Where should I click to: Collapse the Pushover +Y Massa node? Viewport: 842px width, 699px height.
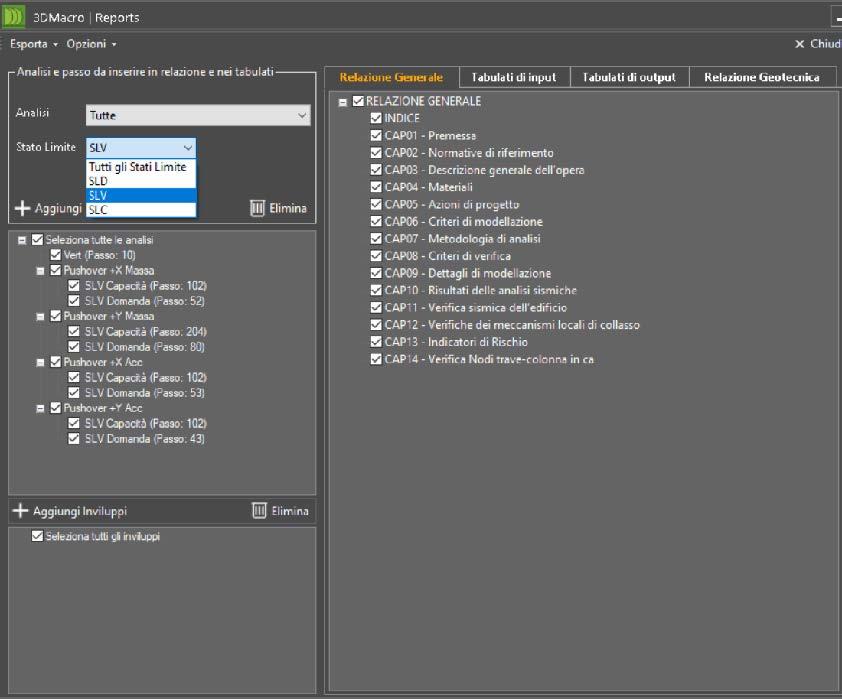point(40,317)
